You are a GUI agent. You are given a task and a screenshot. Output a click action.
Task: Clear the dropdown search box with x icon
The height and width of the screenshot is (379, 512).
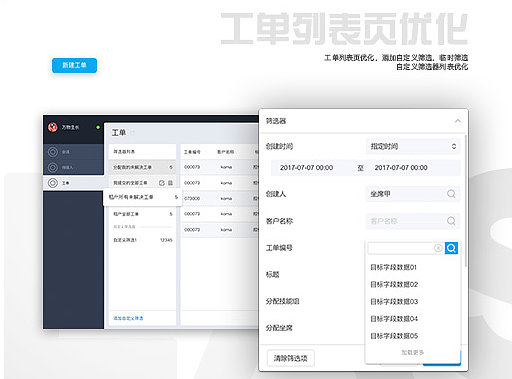[x=438, y=248]
